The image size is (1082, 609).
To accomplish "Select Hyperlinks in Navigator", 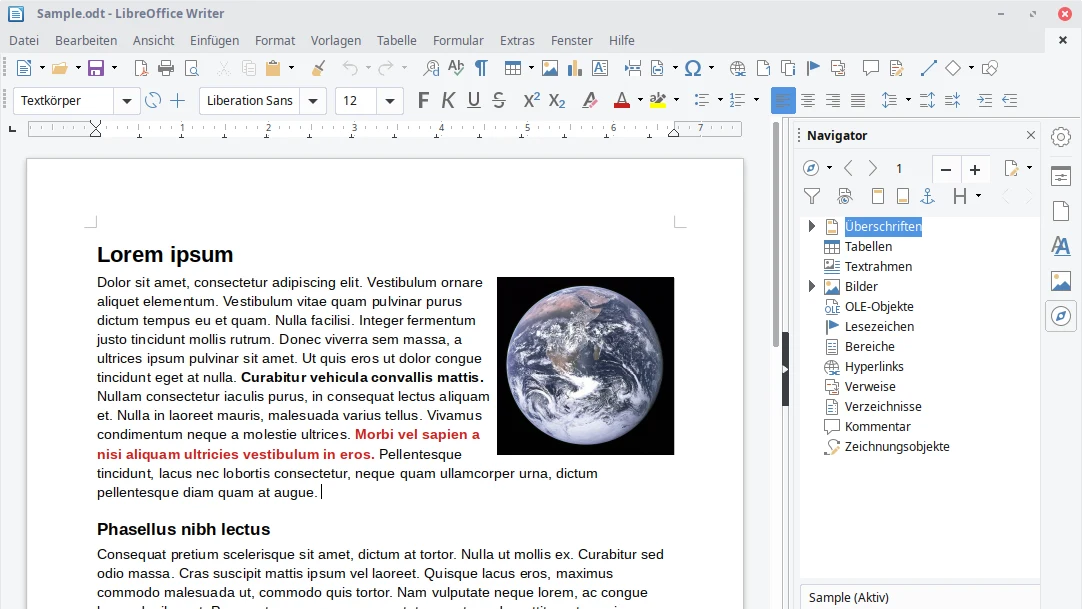I will pos(874,366).
